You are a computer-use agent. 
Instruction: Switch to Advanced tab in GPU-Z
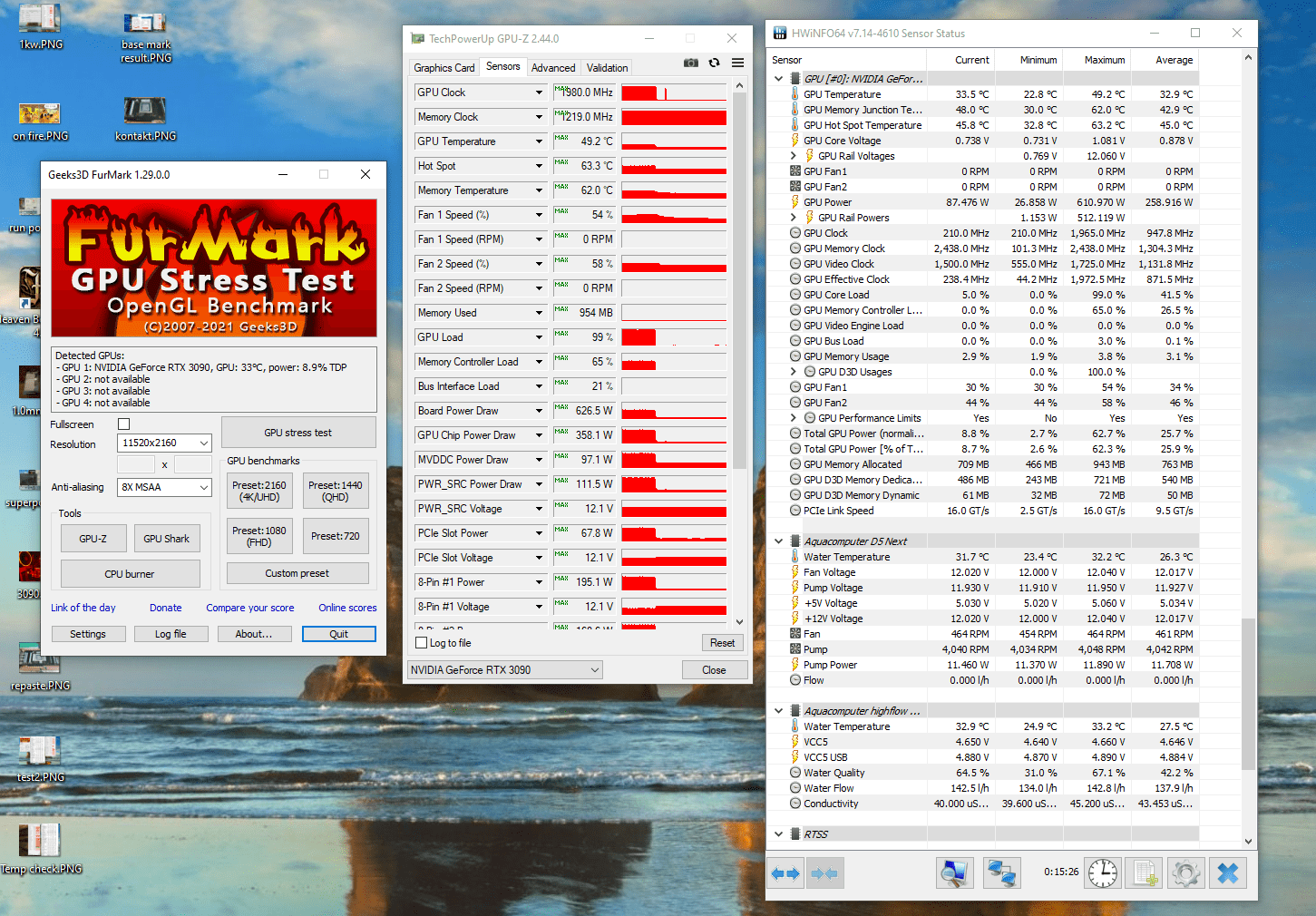coord(553,68)
